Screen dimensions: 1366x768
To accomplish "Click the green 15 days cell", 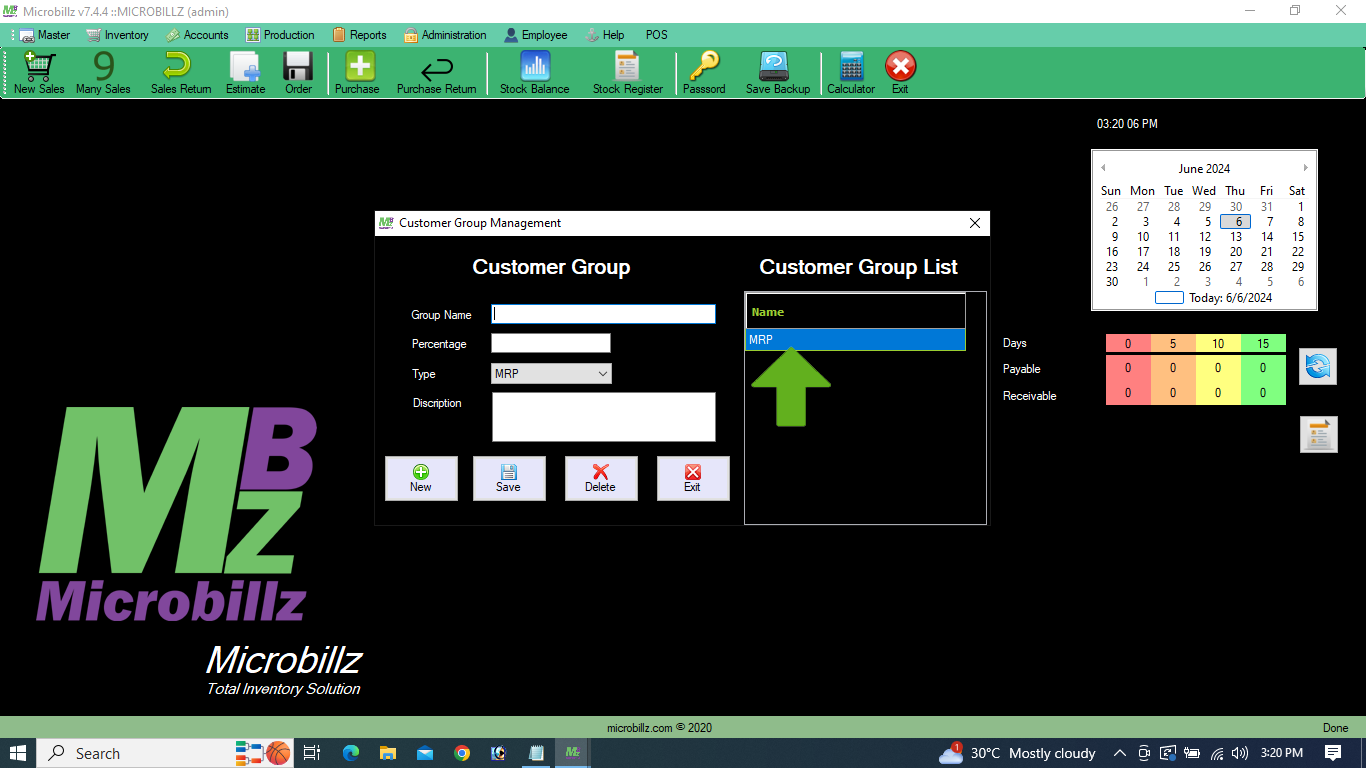I will click(1263, 344).
